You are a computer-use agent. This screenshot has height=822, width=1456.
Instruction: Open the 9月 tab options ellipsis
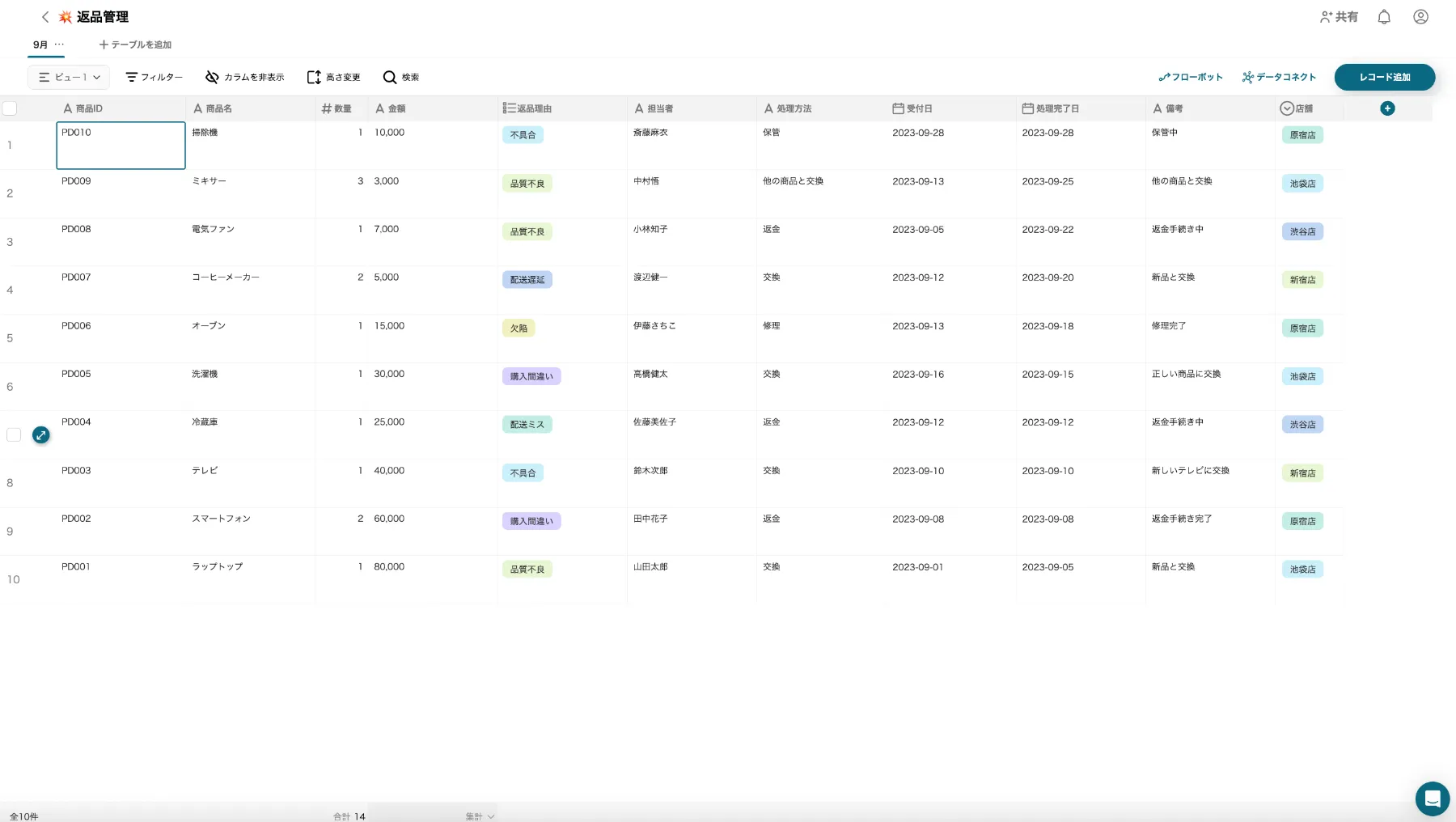coord(59,44)
